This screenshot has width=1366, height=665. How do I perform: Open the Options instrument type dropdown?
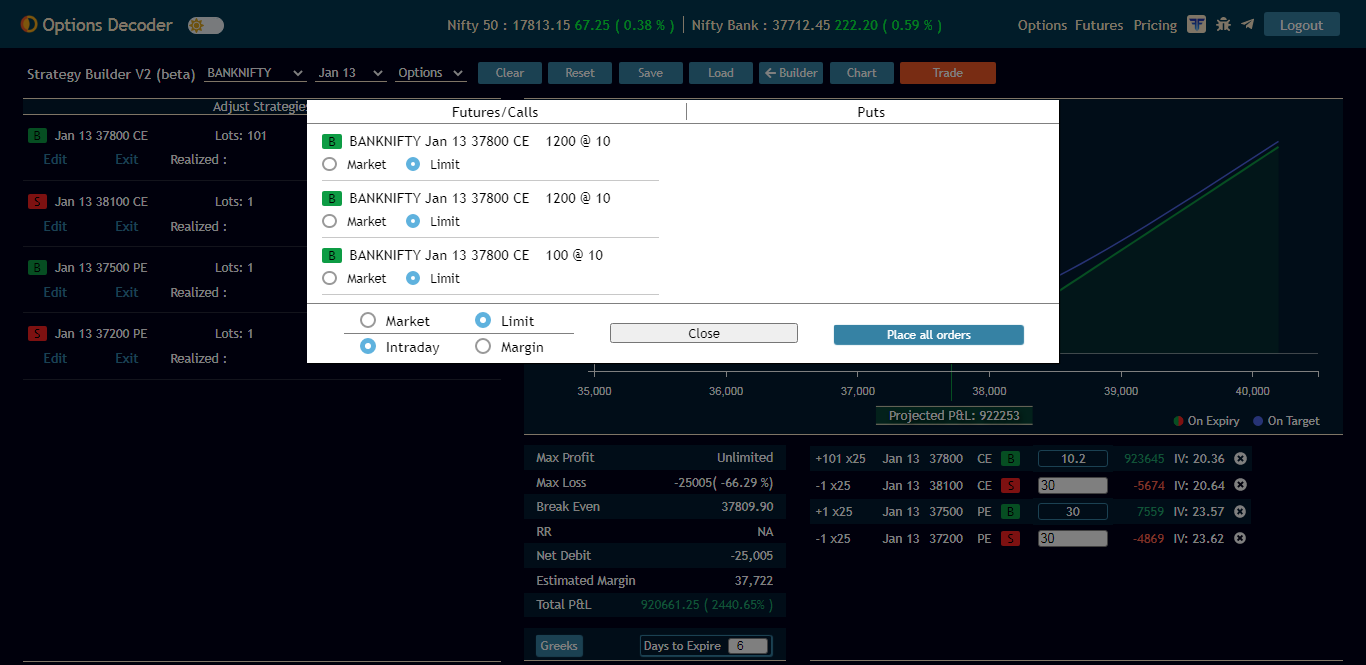click(431, 73)
